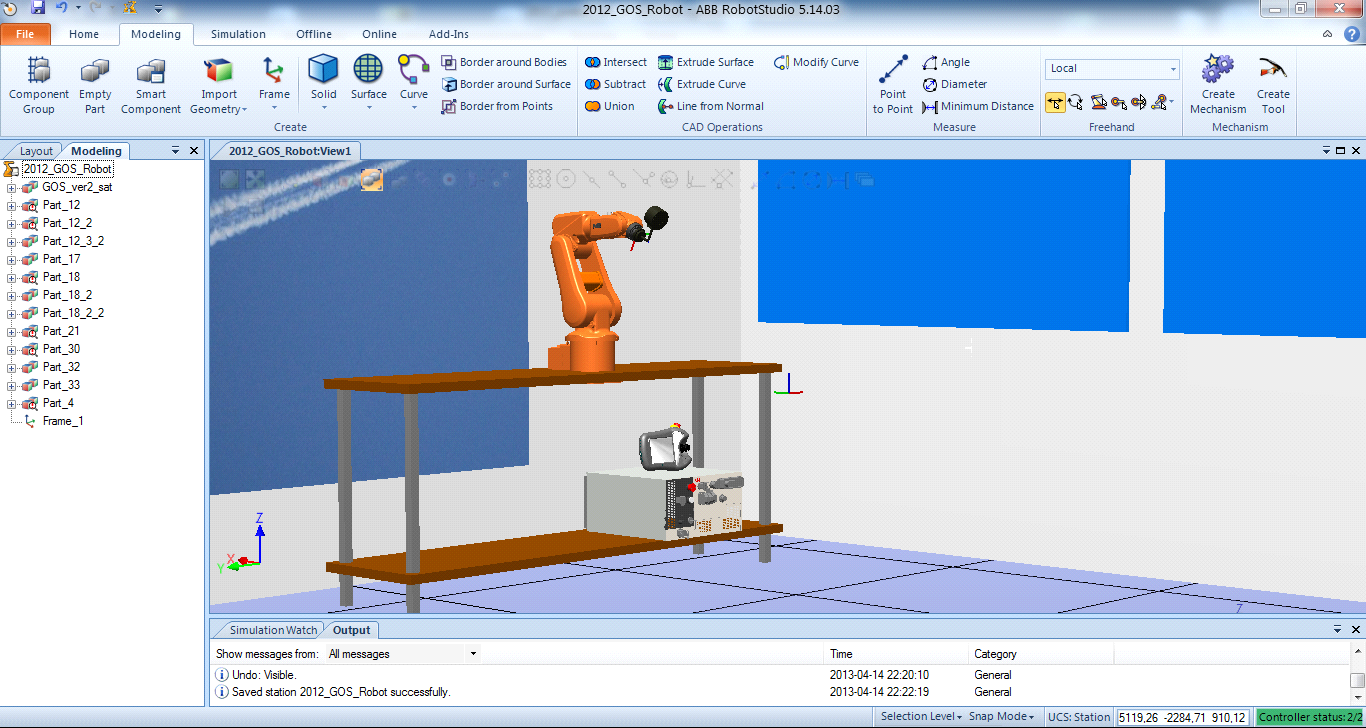Select the 2012_GOS_Robot root node
The width and height of the screenshot is (1366, 728).
pos(67,169)
